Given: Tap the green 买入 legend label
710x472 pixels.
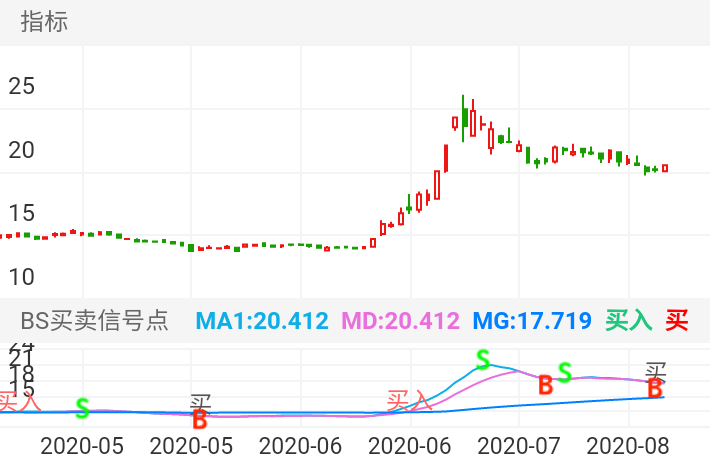Looking at the screenshot, I should coord(628,321).
